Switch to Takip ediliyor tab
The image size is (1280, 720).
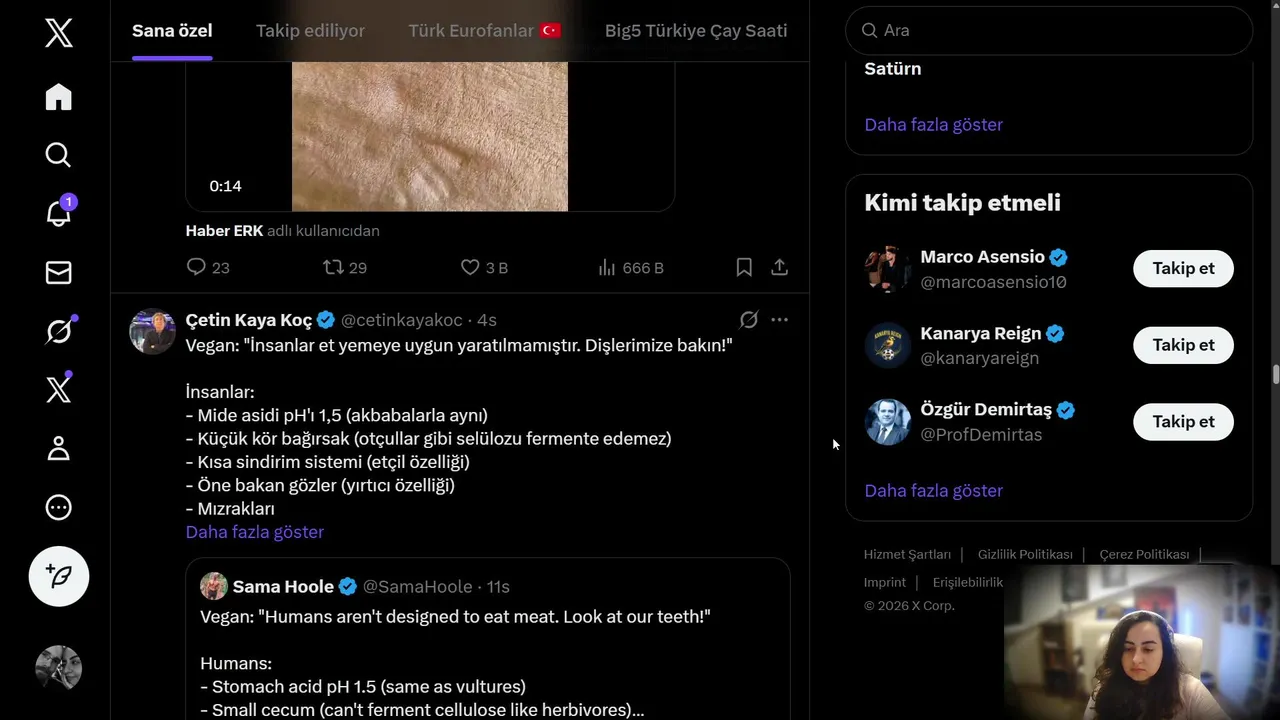(310, 31)
